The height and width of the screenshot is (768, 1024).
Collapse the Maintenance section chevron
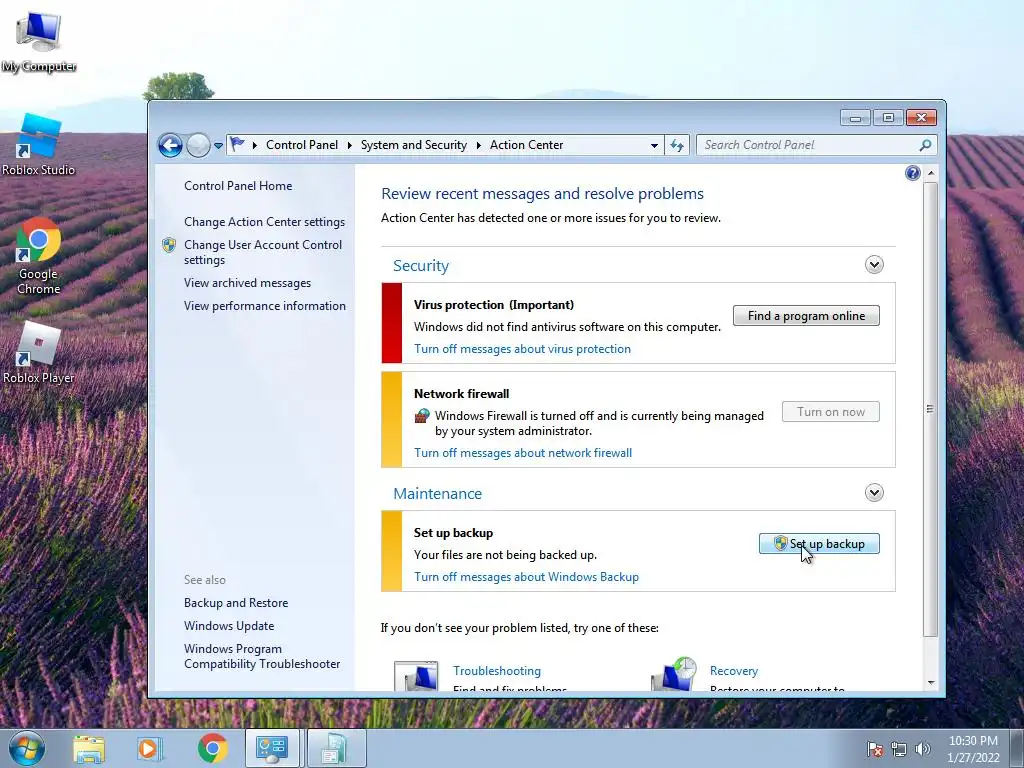coord(874,492)
